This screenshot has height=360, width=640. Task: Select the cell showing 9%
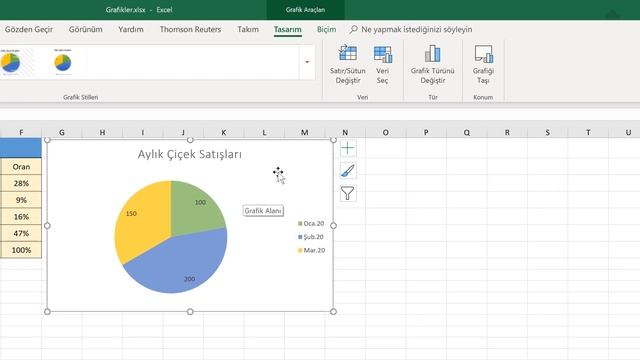(x=21, y=200)
